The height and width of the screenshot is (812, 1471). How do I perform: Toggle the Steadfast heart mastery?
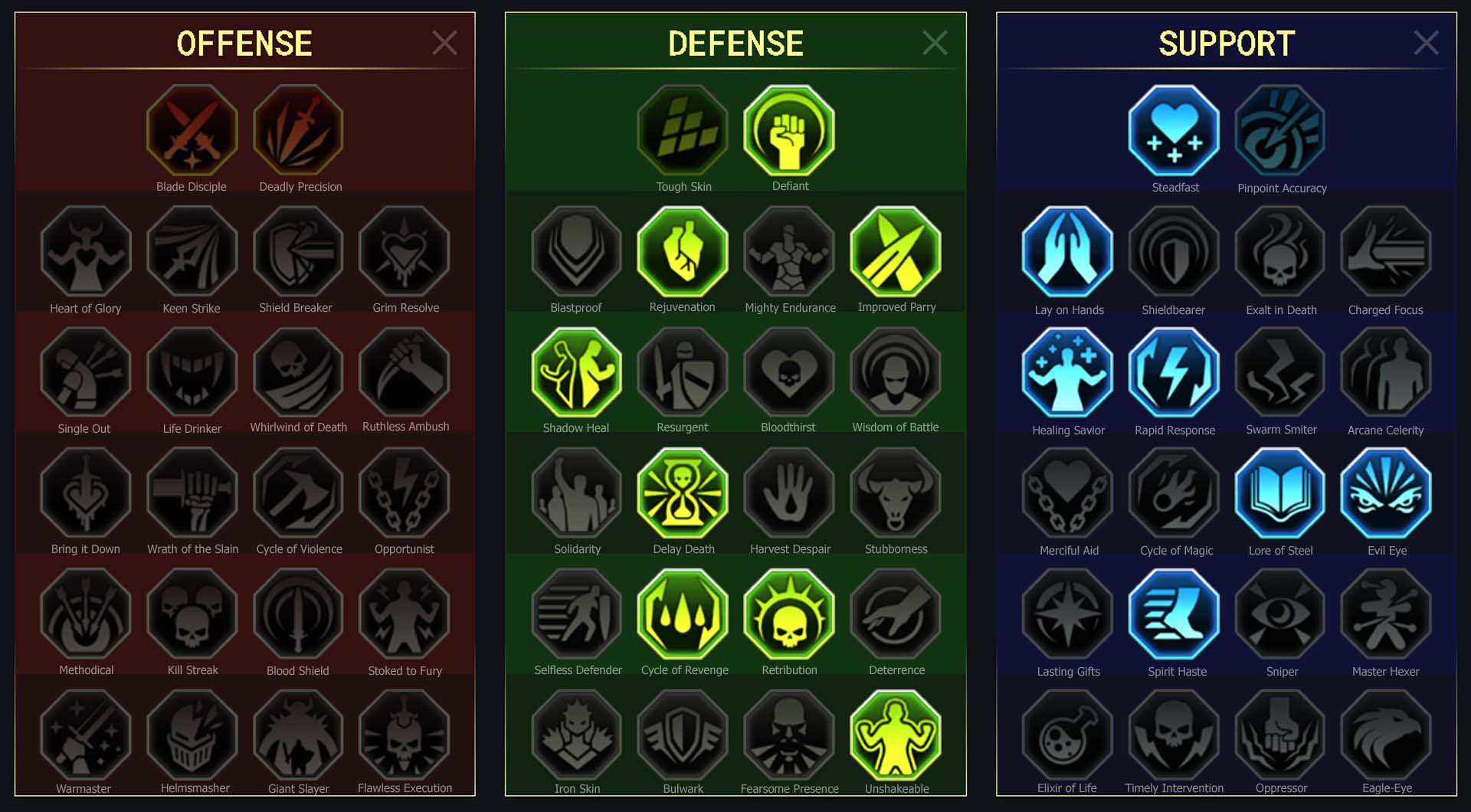click(1174, 131)
